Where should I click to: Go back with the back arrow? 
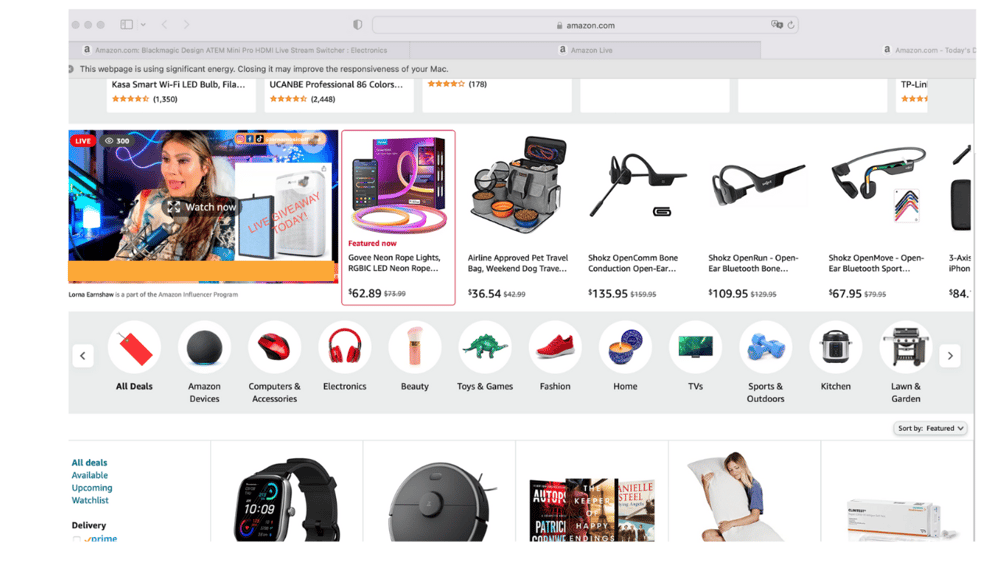click(165, 24)
